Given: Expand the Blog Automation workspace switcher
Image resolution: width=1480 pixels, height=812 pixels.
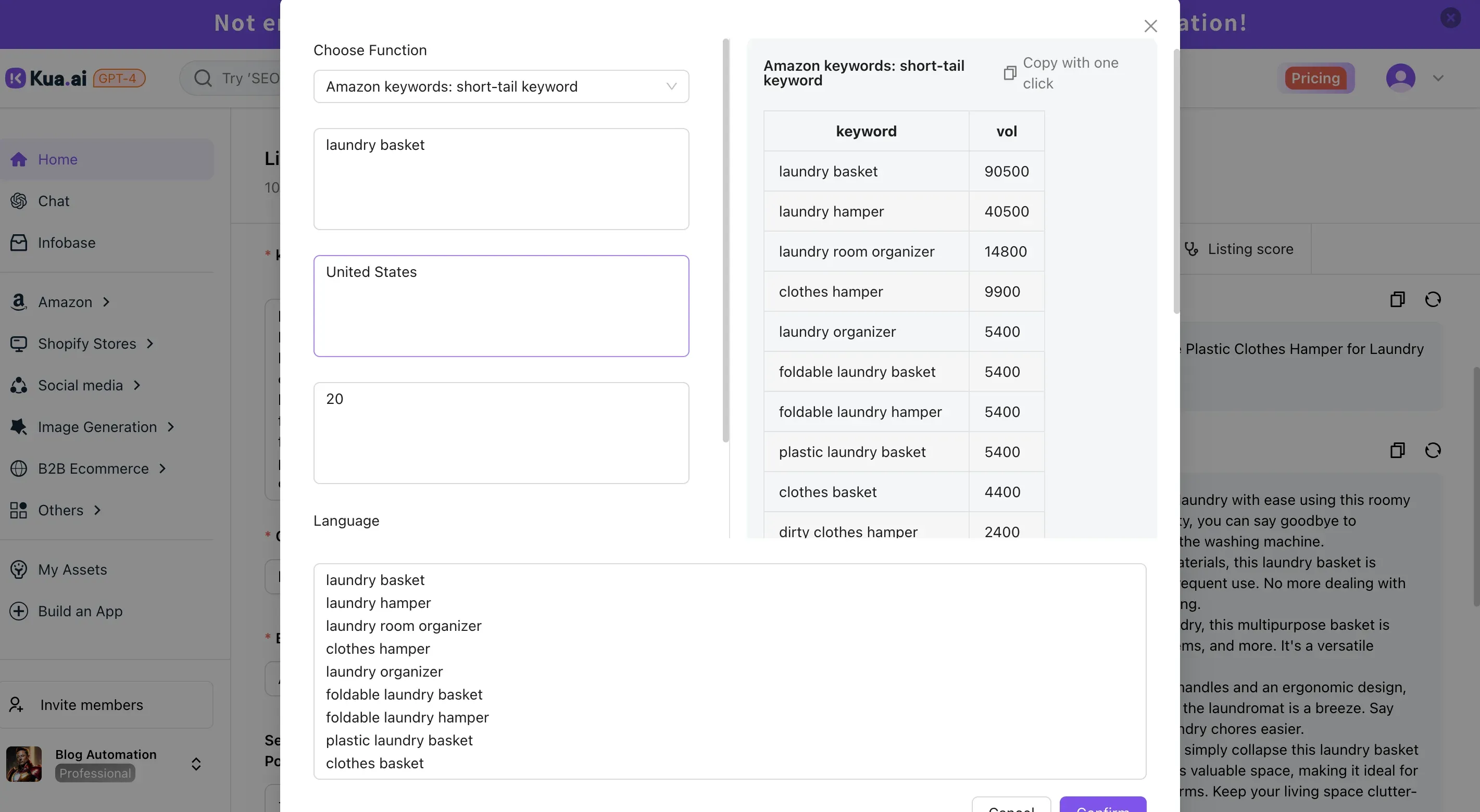Looking at the screenshot, I should coord(195,764).
